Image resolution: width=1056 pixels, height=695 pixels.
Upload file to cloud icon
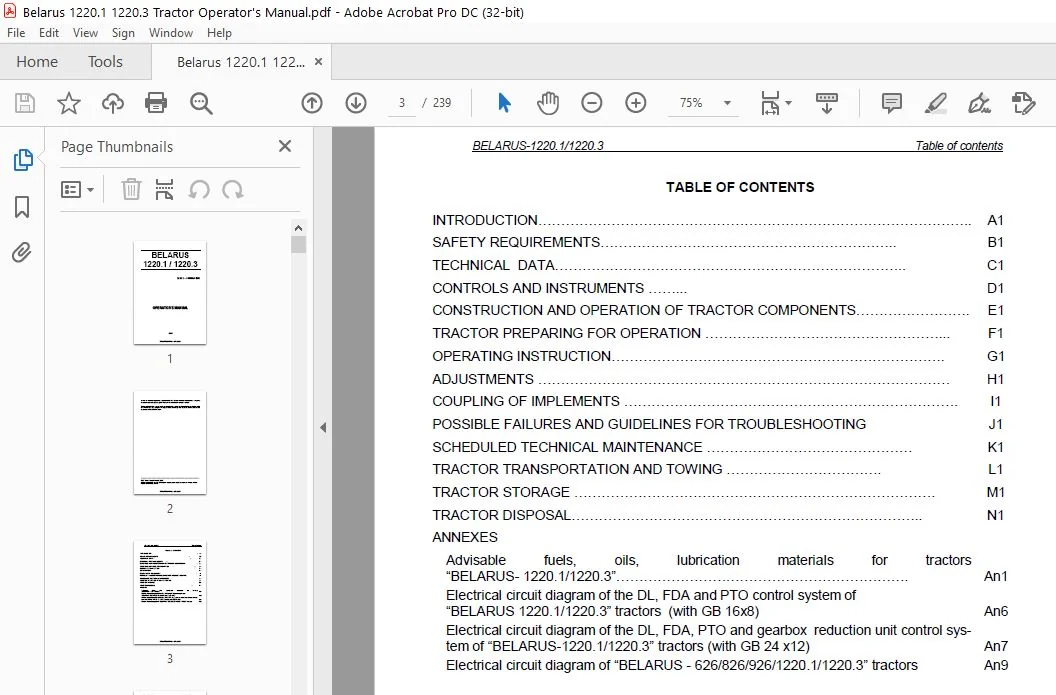pyautogui.click(x=112, y=103)
